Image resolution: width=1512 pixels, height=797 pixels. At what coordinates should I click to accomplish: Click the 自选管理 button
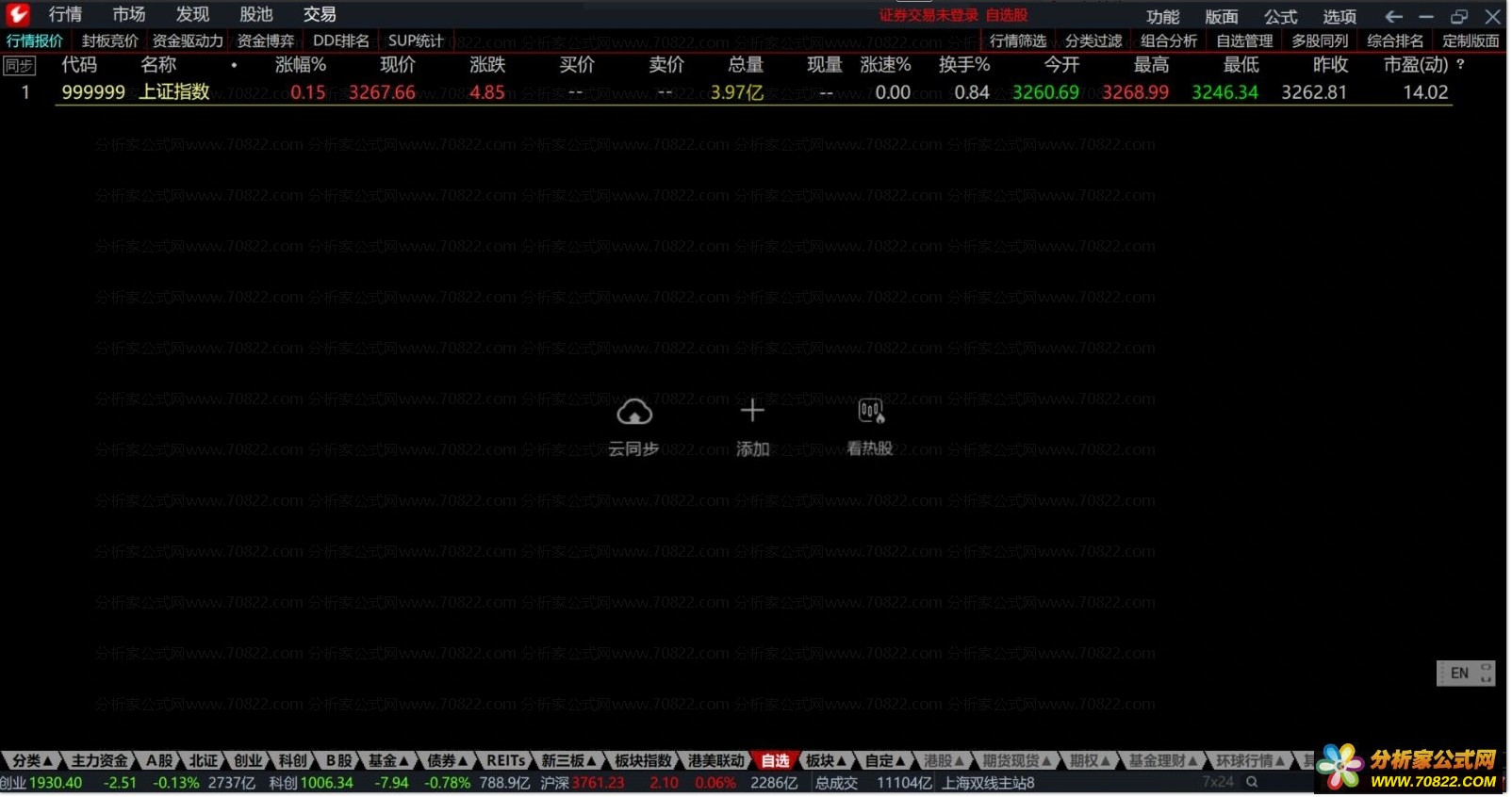tap(1244, 41)
